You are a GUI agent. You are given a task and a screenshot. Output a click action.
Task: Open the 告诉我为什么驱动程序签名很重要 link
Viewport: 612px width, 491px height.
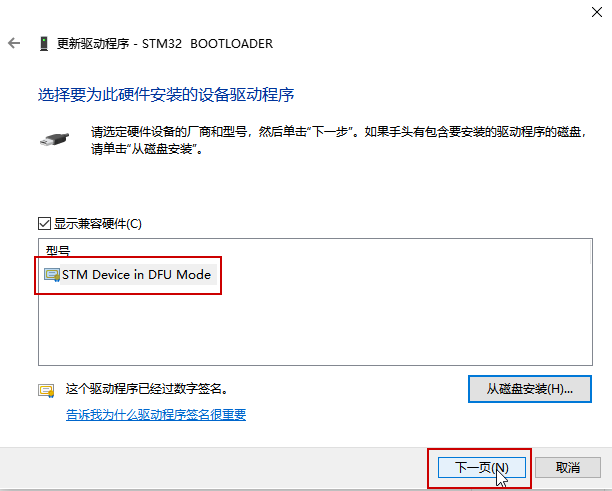156,415
